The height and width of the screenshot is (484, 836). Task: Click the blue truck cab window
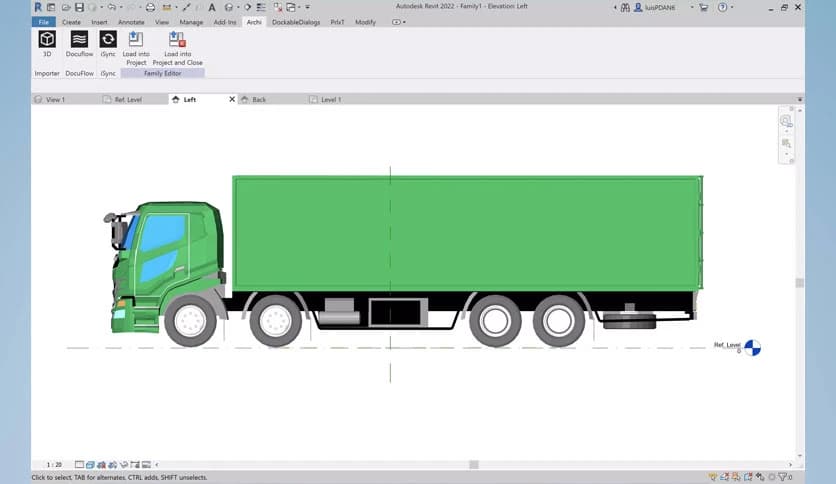tap(163, 233)
